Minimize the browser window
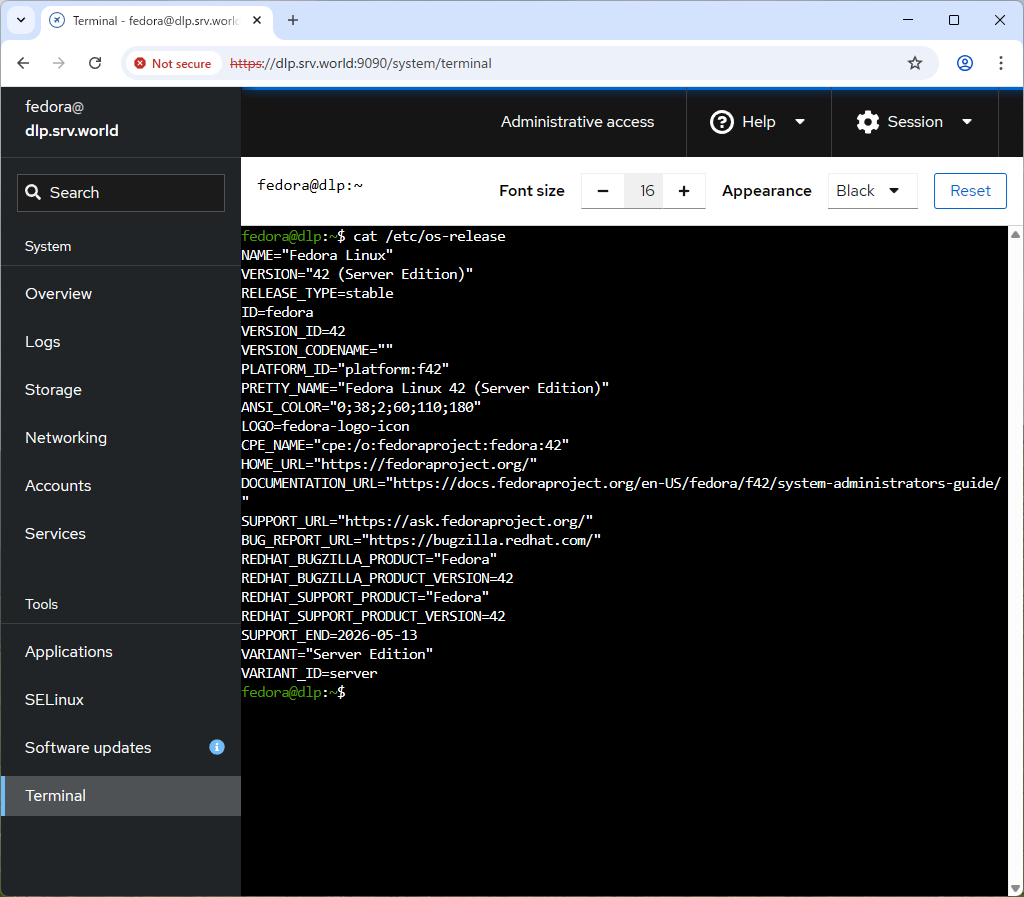The width and height of the screenshot is (1024, 897). click(x=908, y=20)
